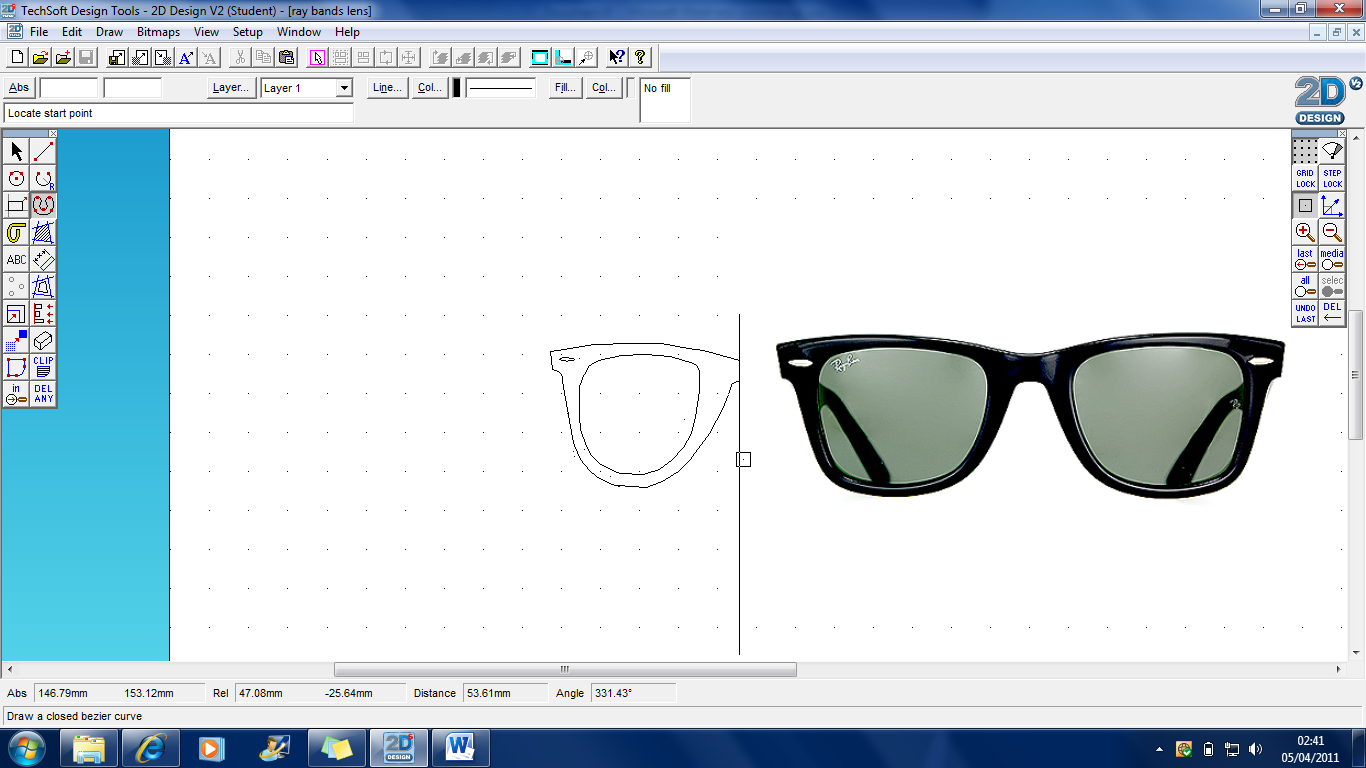
Task: Select the Line drawing tool
Action: (x=41, y=150)
